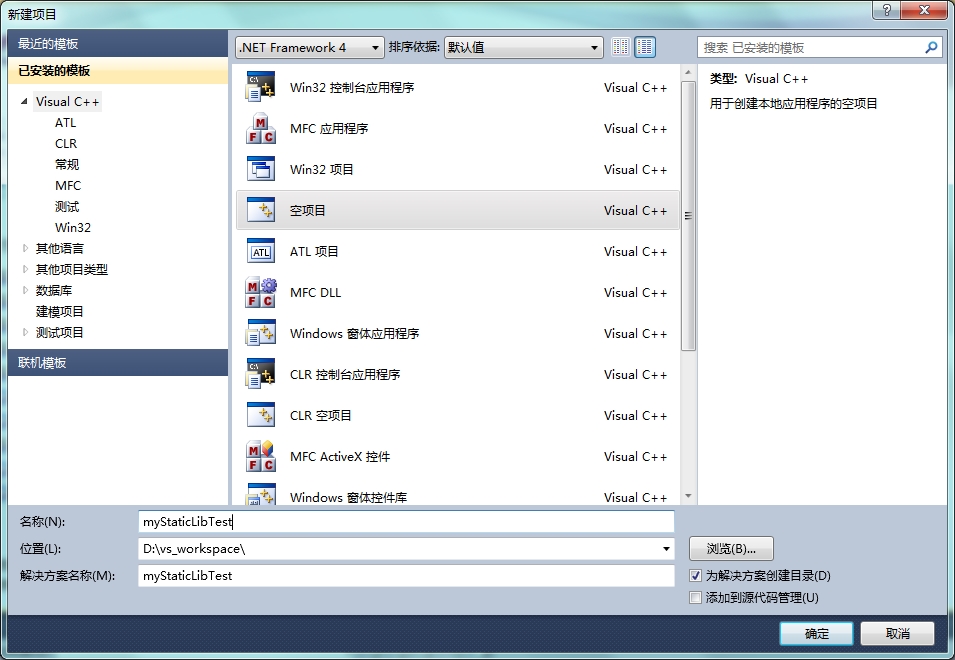
Task: Open the 最近的模板 section
Action: pyautogui.click(x=118, y=44)
